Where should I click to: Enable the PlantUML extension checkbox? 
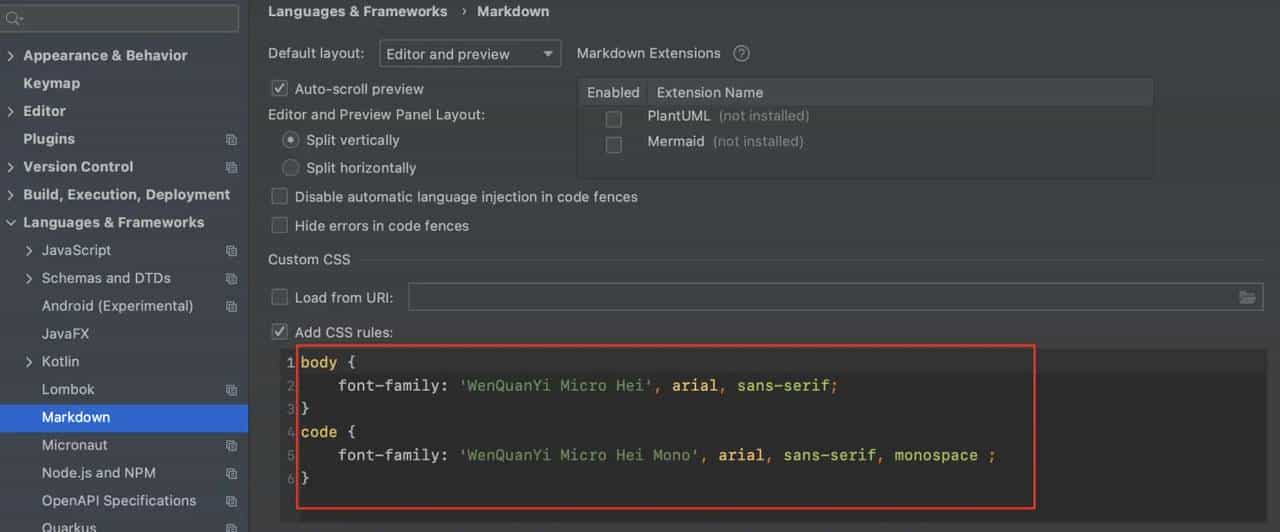point(614,119)
